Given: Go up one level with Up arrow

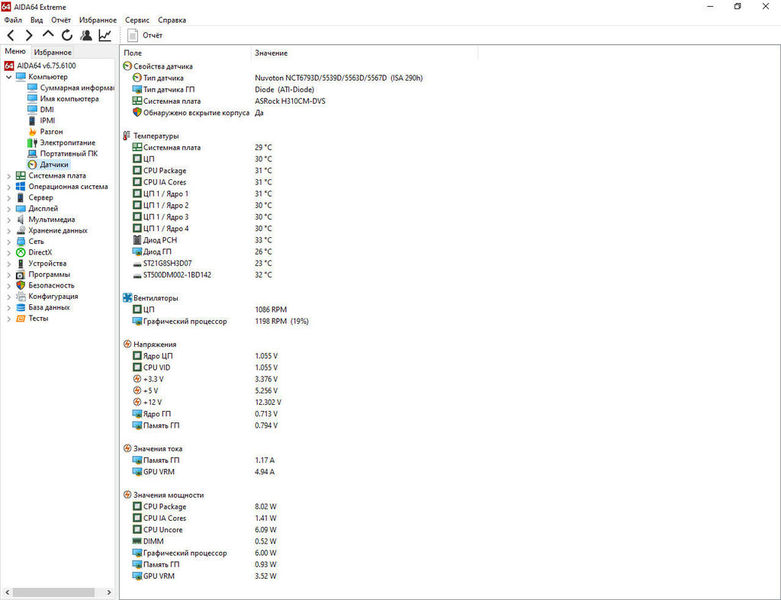Looking at the screenshot, I should point(48,34).
